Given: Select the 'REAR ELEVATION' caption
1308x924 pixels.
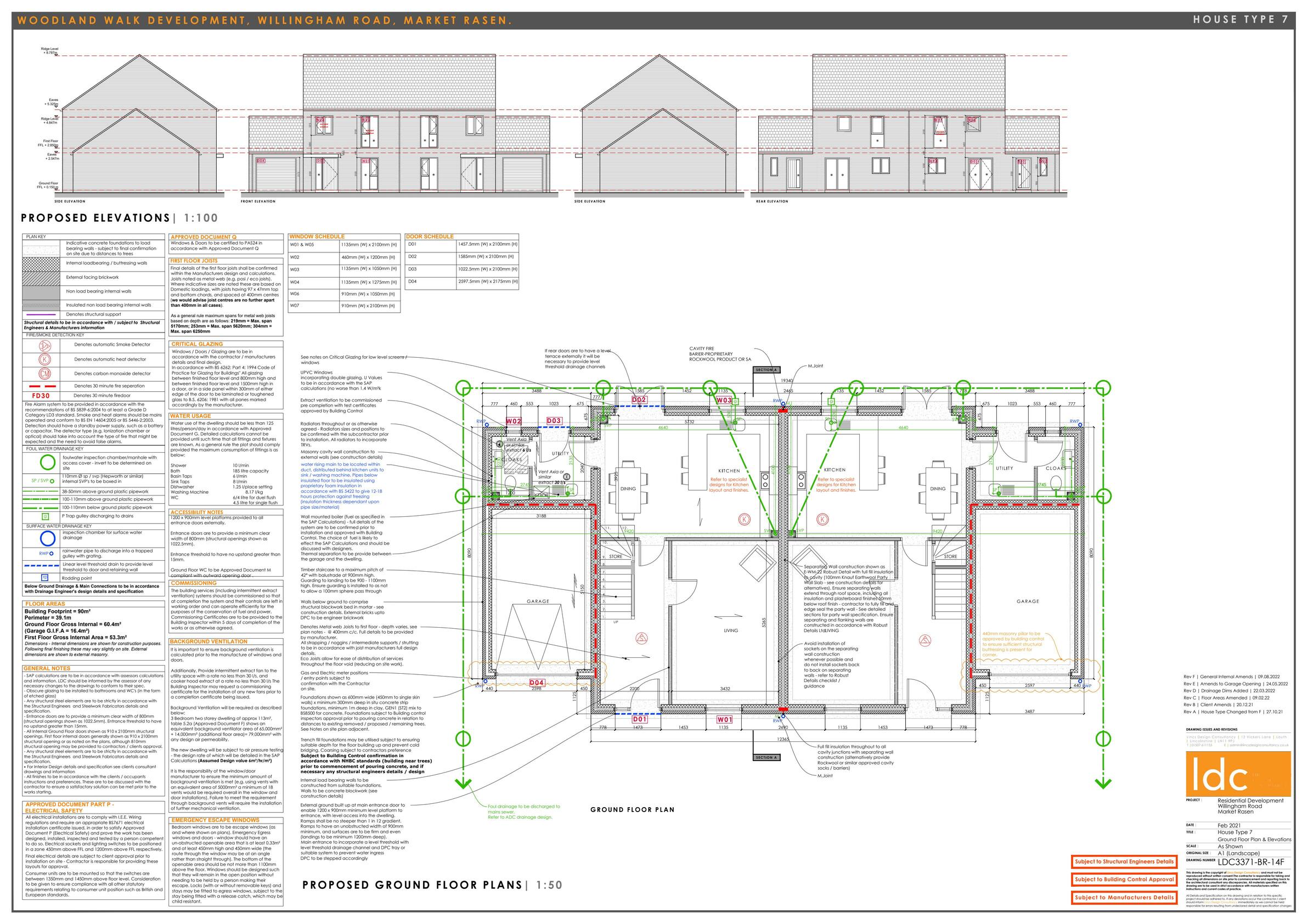Looking at the screenshot, I should (772, 201).
